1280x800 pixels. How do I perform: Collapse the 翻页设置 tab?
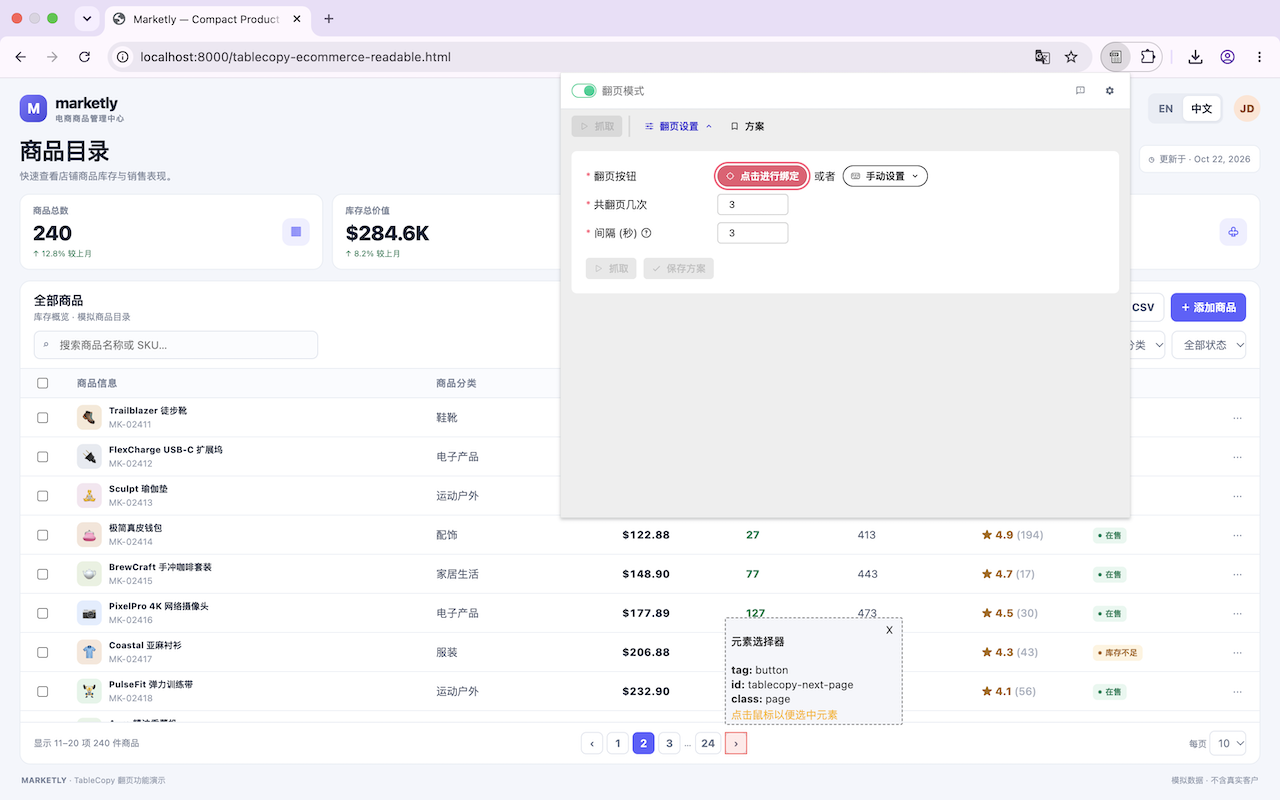point(679,127)
